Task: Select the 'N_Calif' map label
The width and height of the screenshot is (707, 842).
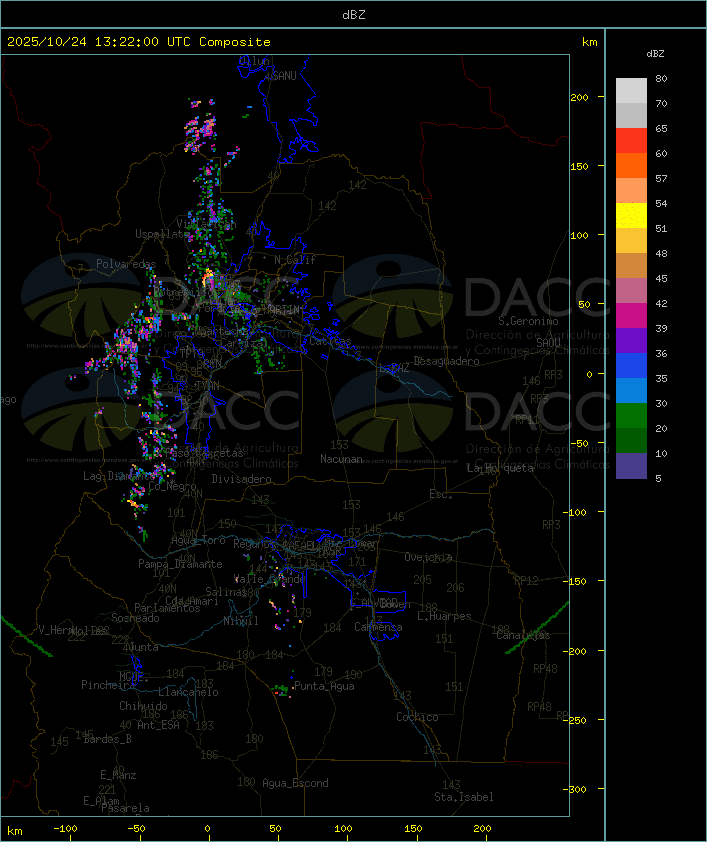Action: point(295,259)
